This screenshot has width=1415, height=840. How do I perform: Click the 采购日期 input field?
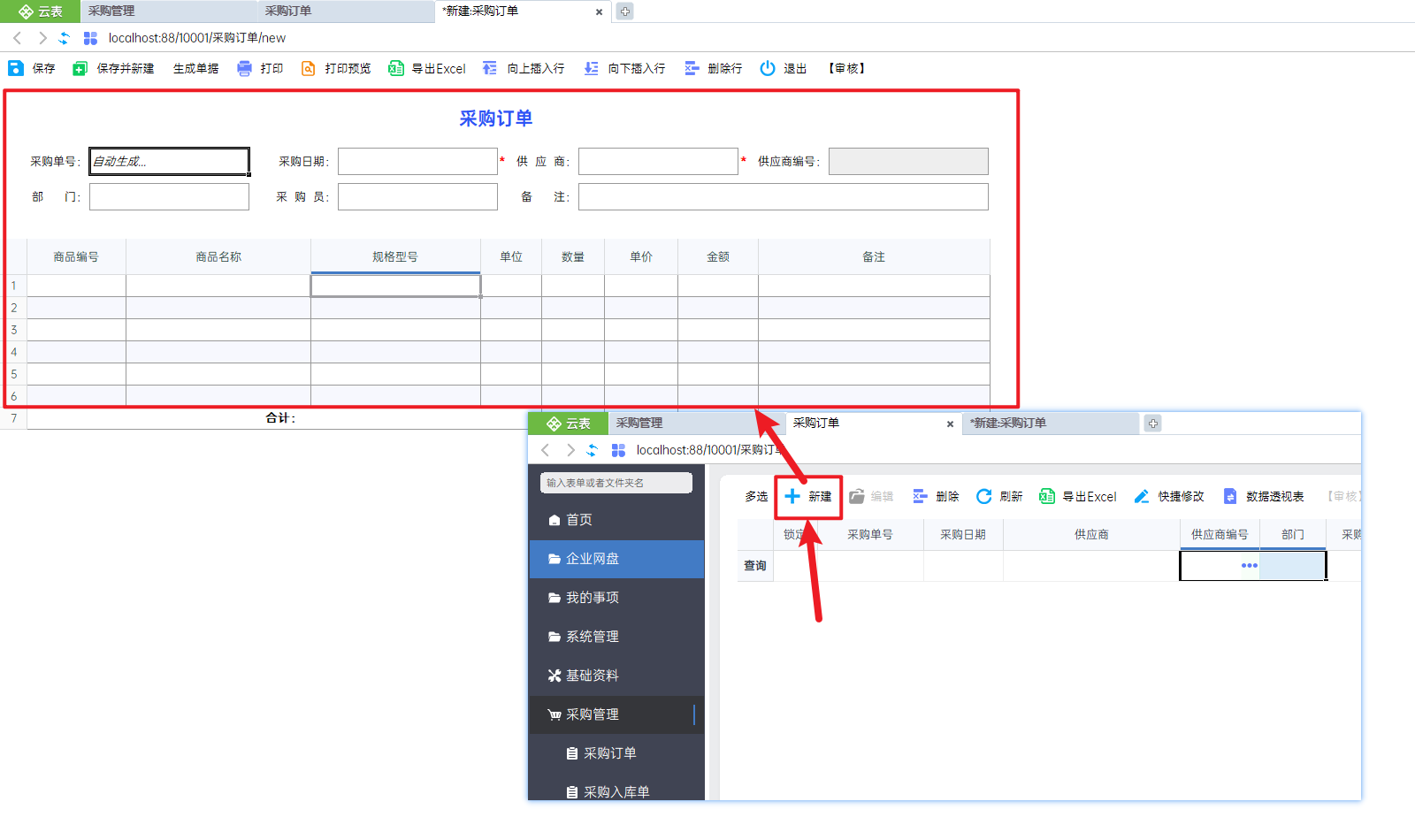pos(417,161)
